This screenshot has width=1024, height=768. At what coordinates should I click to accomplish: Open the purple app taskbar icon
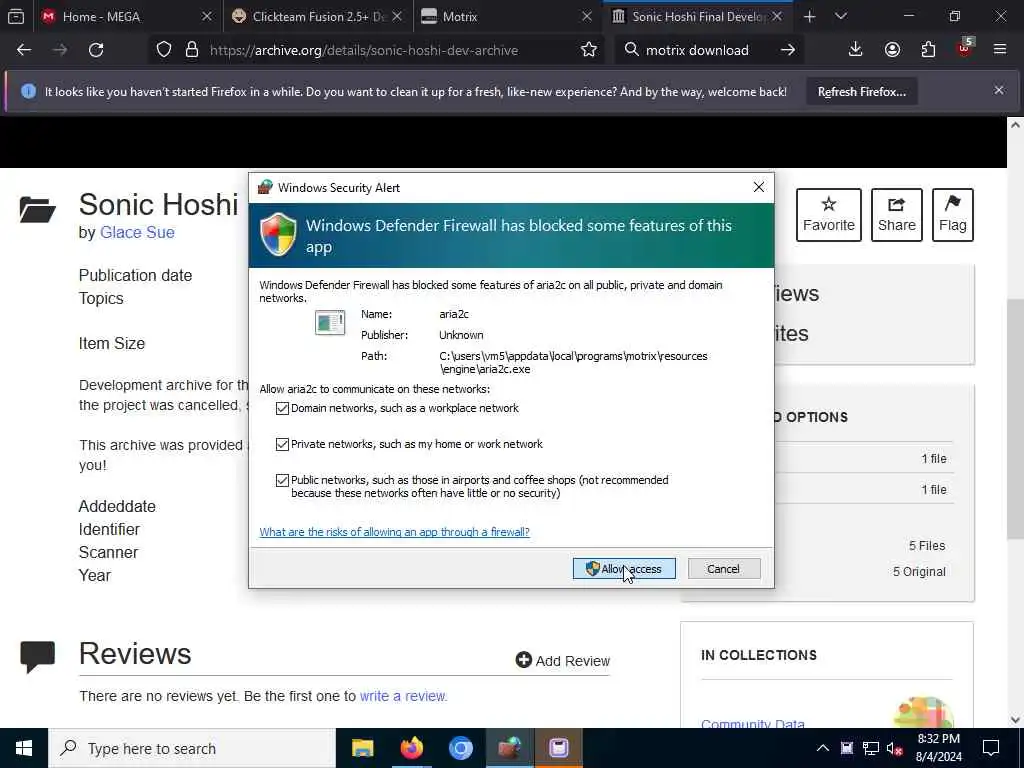pyautogui.click(x=558, y=748)
